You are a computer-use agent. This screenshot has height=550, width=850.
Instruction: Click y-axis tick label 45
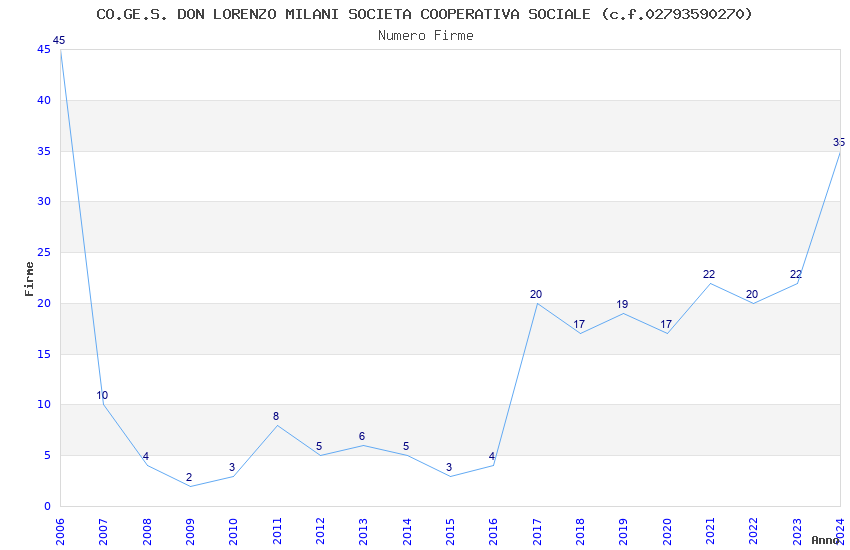44,49
